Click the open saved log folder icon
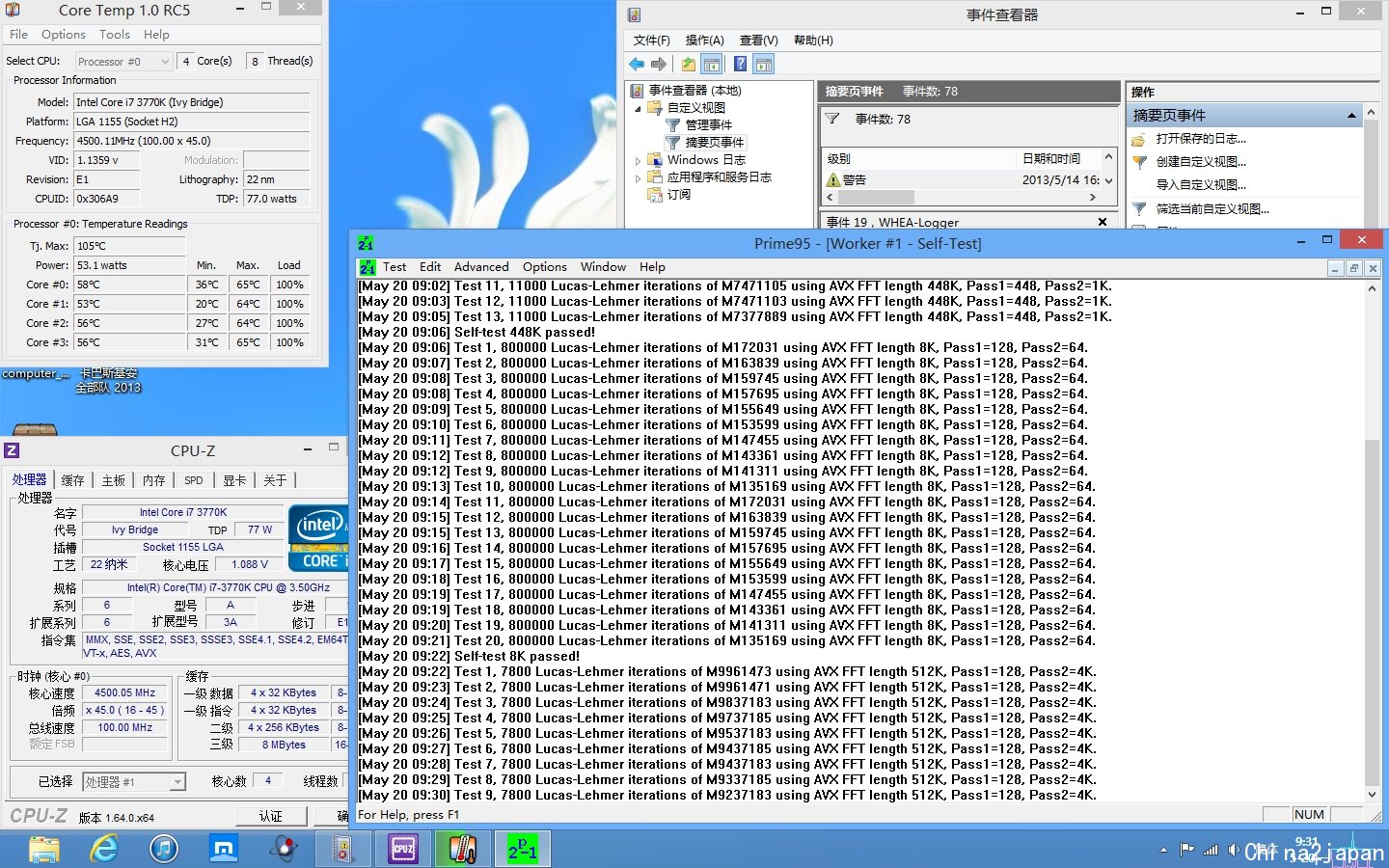1389x868 pixels. pyautogui.click(x=1139, y=139)
